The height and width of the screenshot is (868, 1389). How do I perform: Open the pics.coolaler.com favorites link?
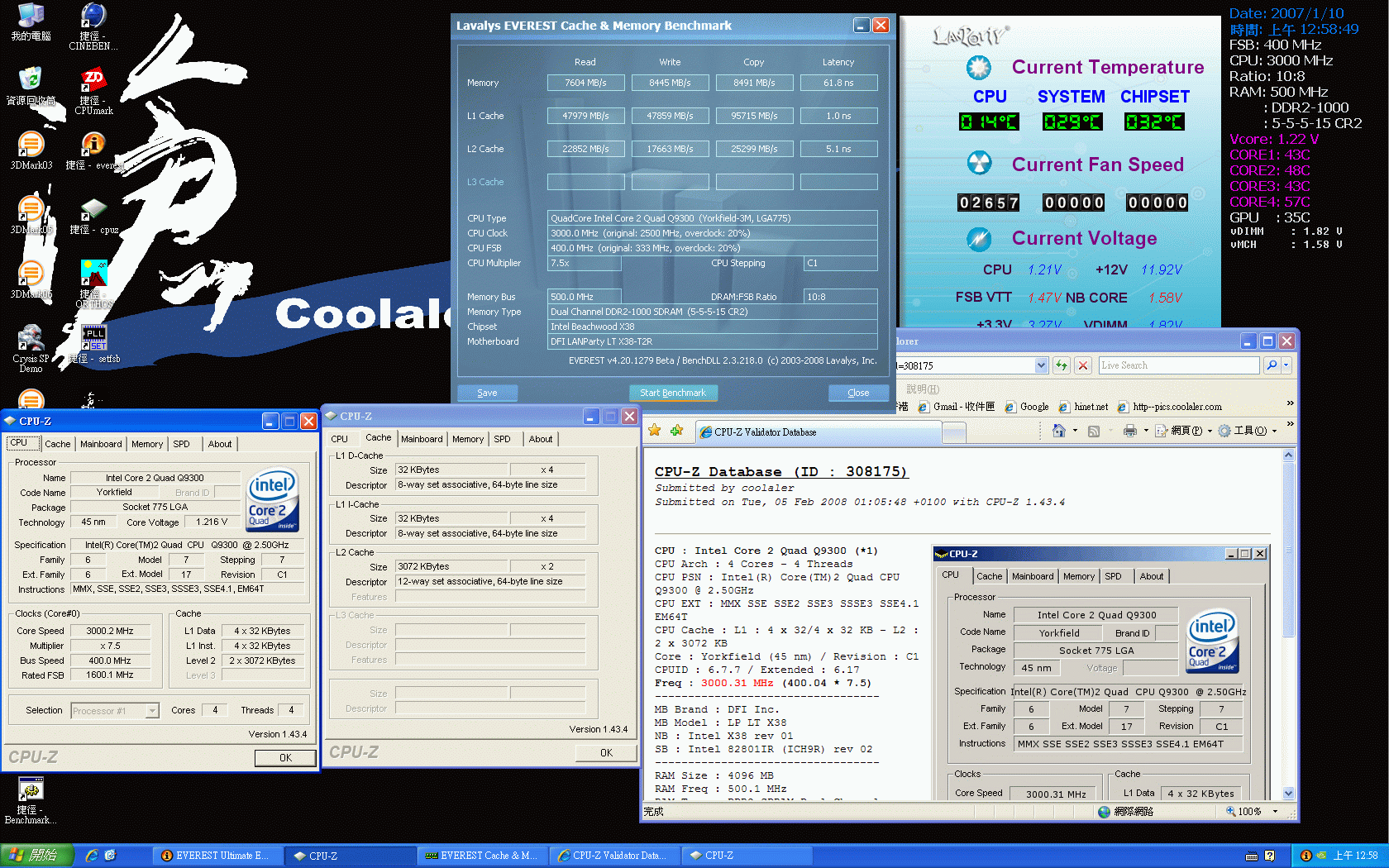click(1170, 407)
